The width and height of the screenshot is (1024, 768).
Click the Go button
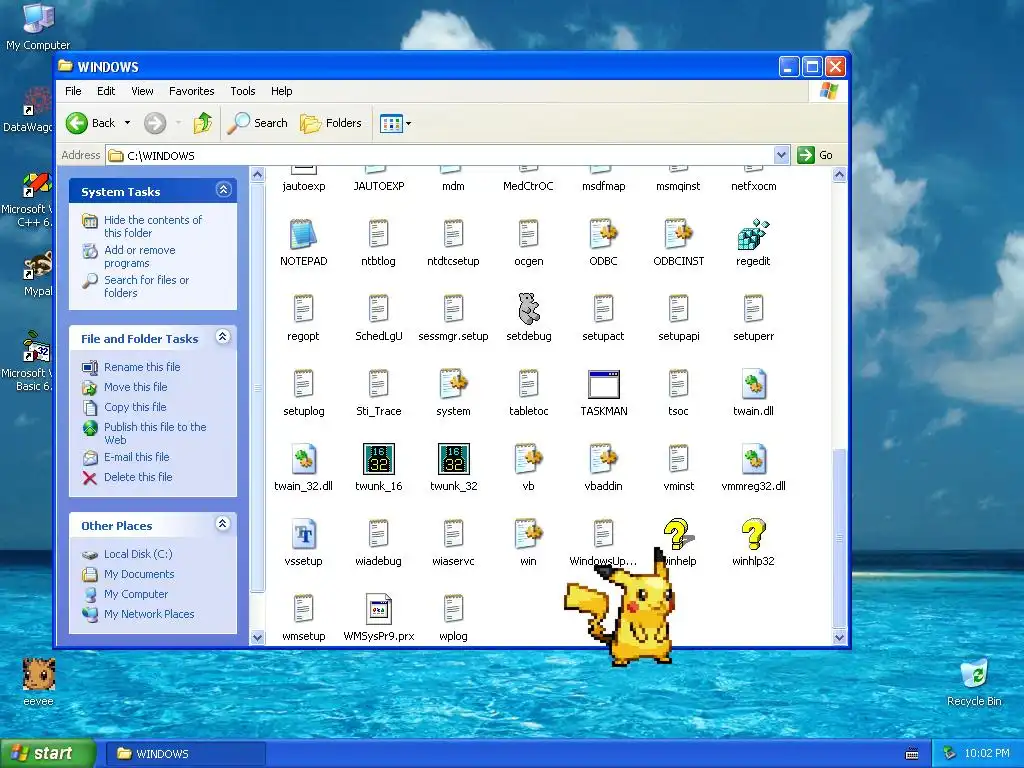coord(816,155)
